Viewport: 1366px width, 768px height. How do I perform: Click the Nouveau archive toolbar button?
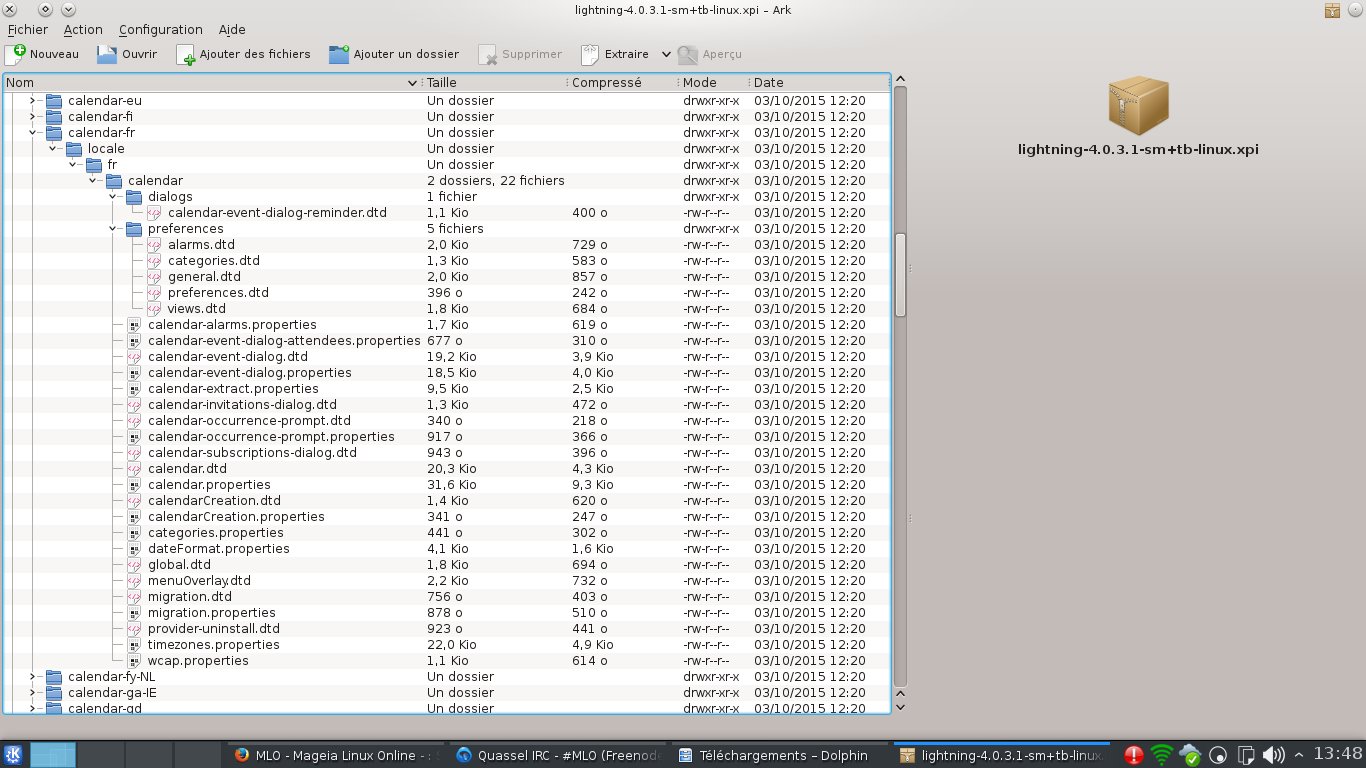(x=42, y=54)
